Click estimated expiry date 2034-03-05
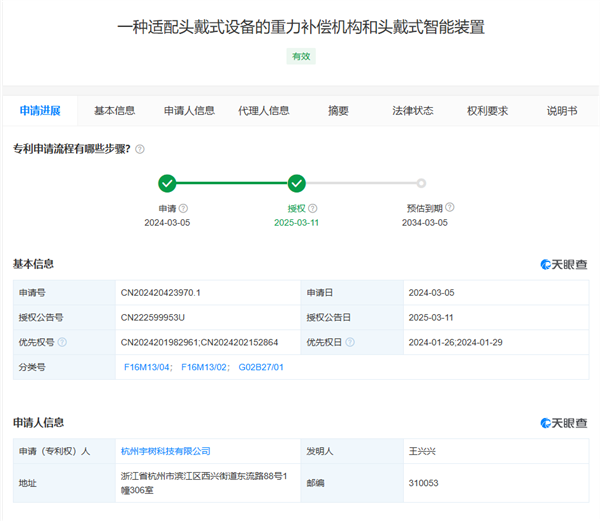Viewport: 600px width, 521px height. [425, 223]
